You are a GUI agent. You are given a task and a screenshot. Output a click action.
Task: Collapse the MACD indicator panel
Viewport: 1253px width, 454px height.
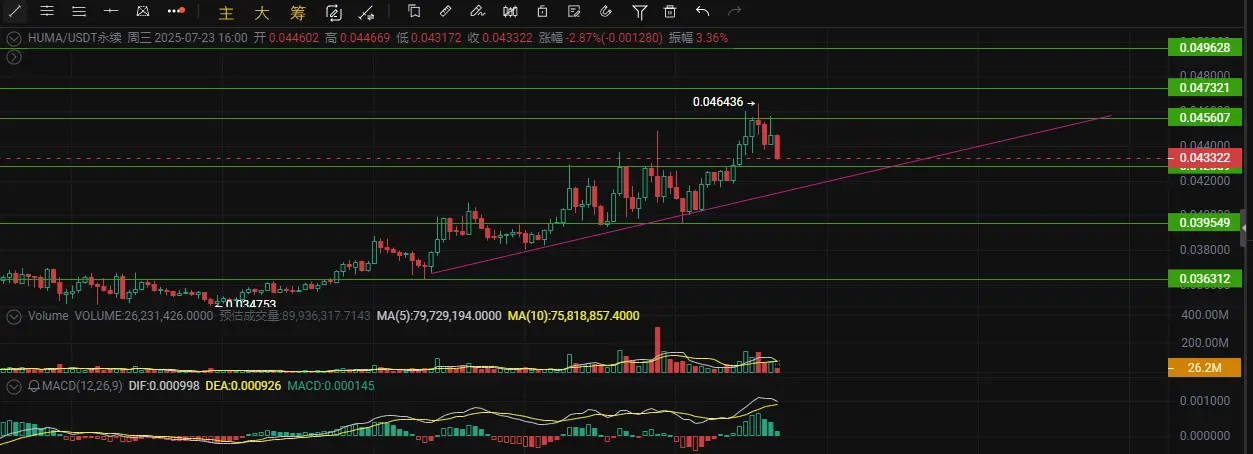(14, 385)
